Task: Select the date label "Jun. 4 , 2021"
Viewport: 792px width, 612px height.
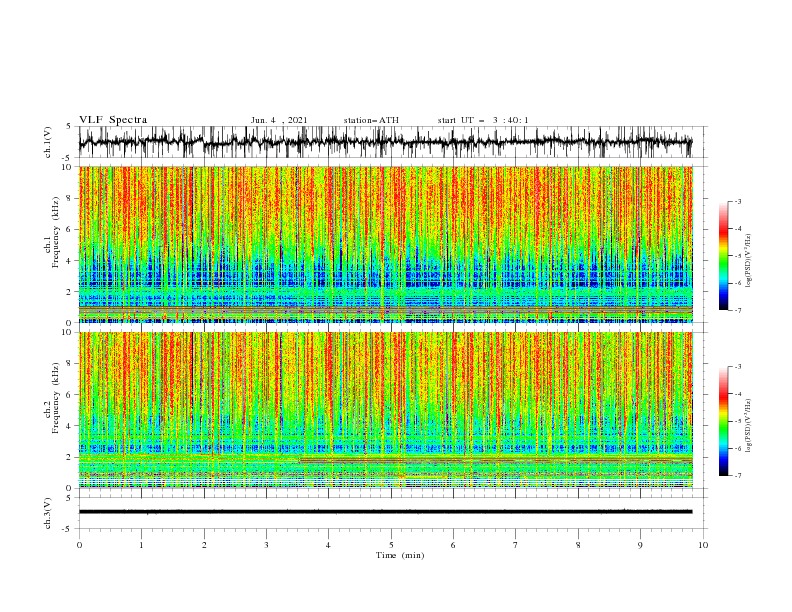Action: coord(279,120)
